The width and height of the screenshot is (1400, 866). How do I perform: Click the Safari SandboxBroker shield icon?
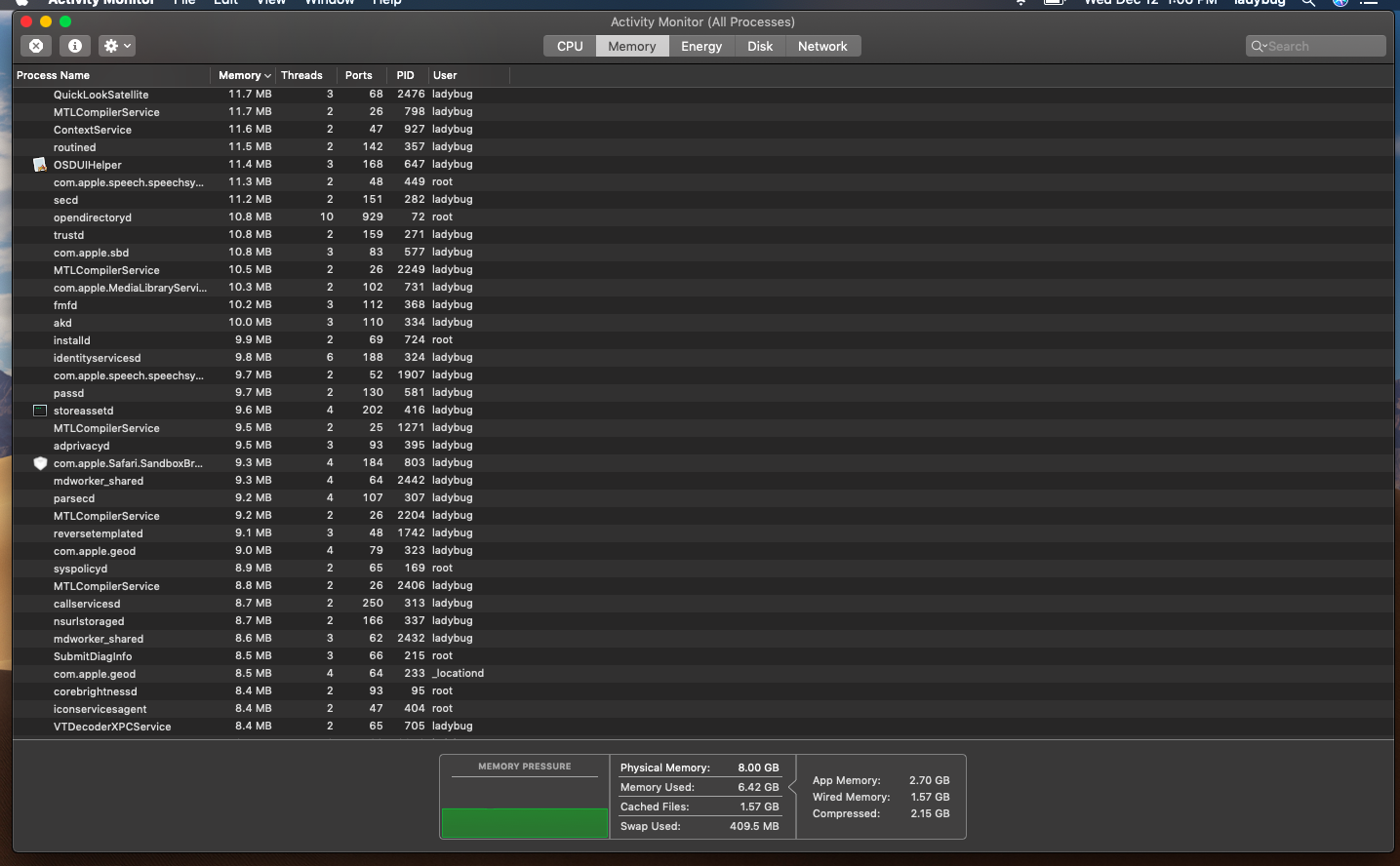point(40,463)
